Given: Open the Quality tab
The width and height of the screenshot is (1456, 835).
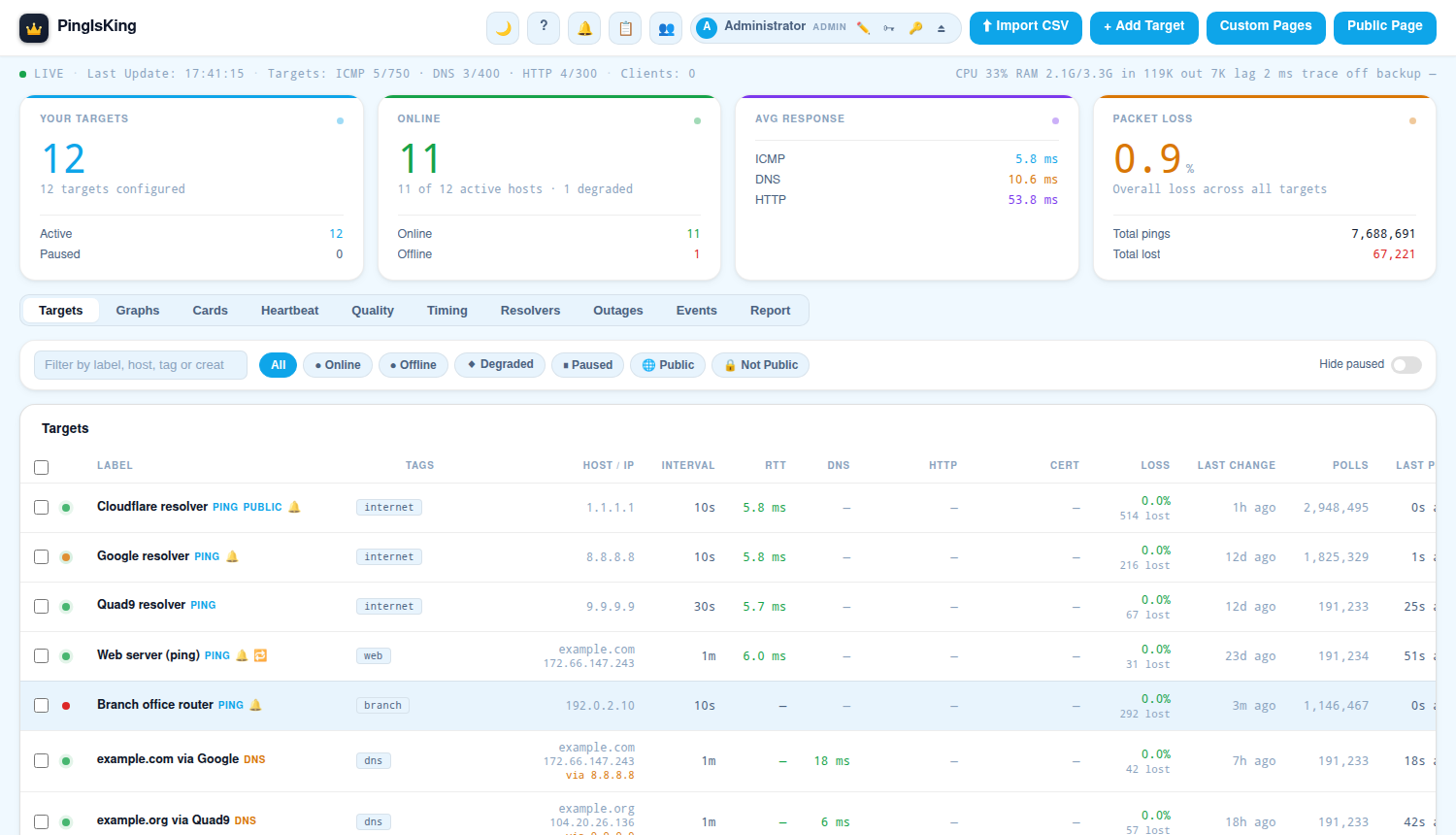Looking at the screenshot, I should 373,311.
